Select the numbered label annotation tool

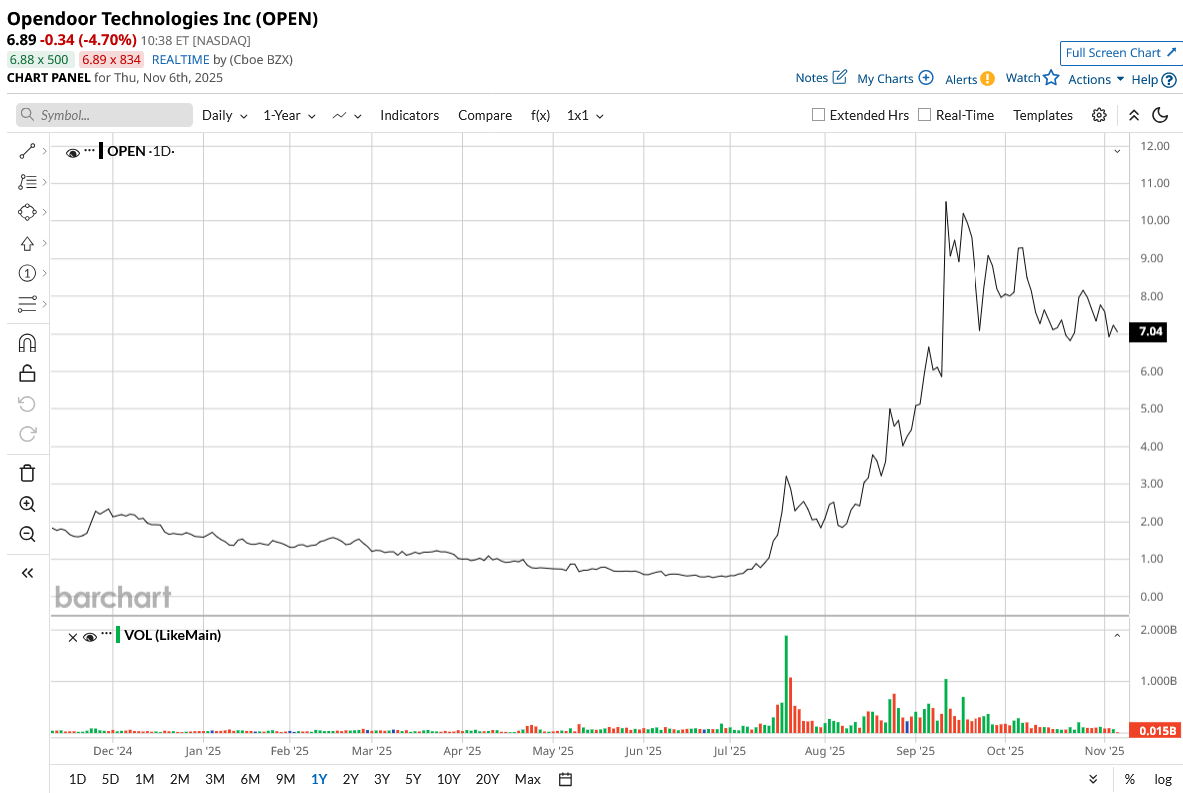[x=27, y=273]
